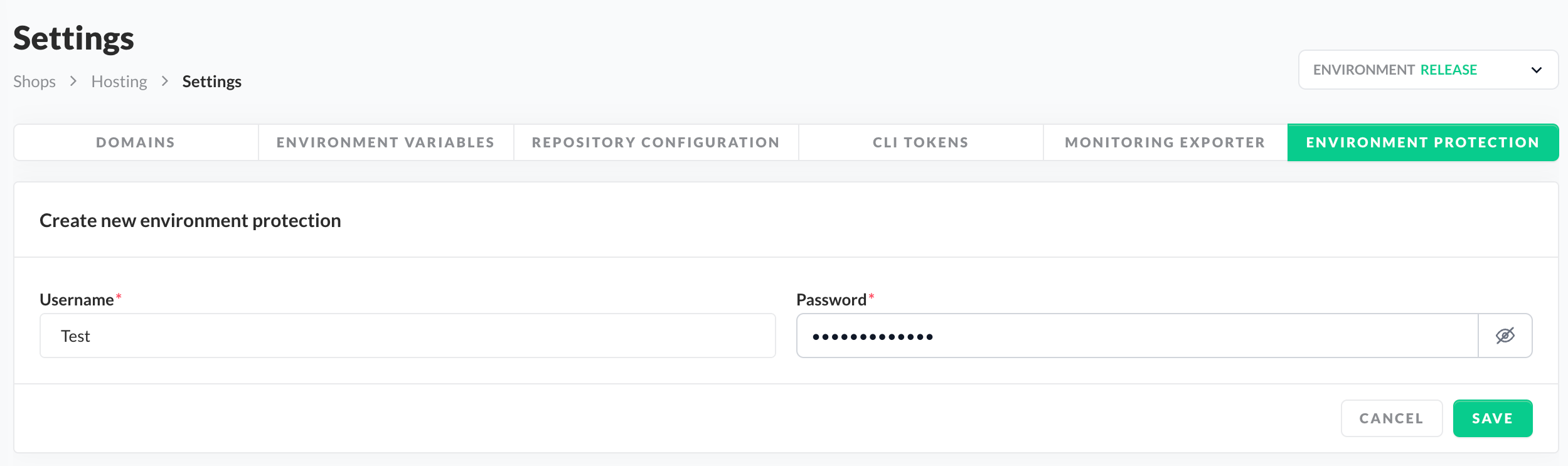Image resolution: width=1568 pixels, height=466 pixels.
Task: Click breadcrumb arrow after Hosting
Action: 165,81
